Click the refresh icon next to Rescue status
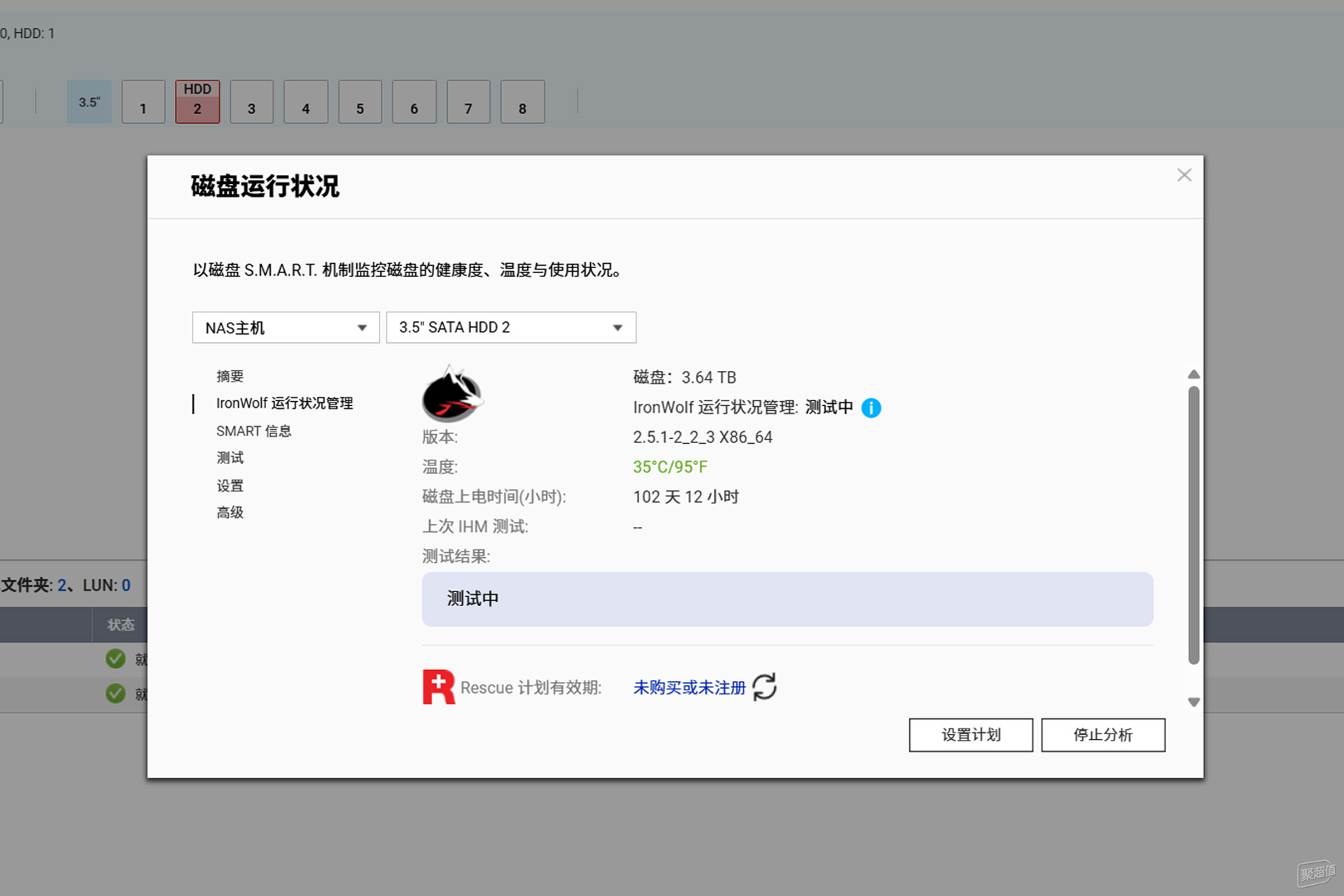The height and width of the screenshot is (896, 1344). pos(764,687)
